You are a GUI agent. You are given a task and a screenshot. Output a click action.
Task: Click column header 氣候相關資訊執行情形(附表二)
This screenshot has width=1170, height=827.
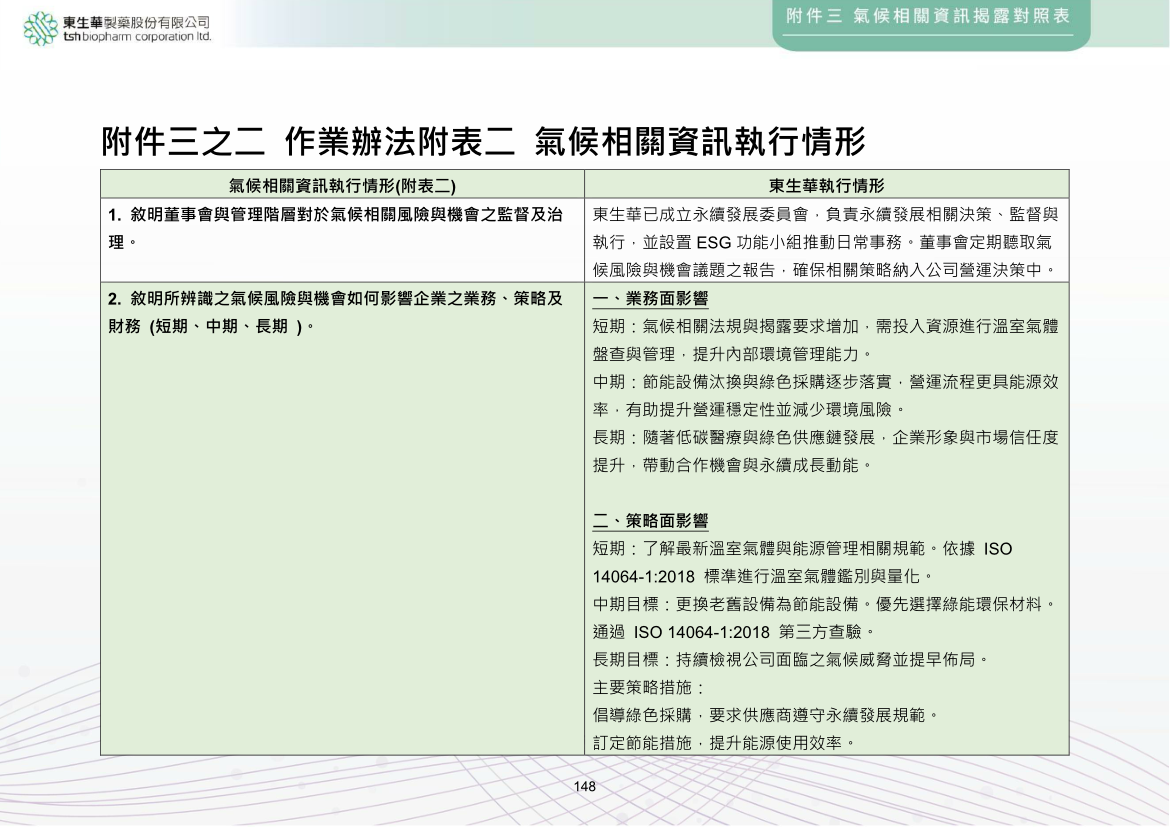(x=342, y=185)
